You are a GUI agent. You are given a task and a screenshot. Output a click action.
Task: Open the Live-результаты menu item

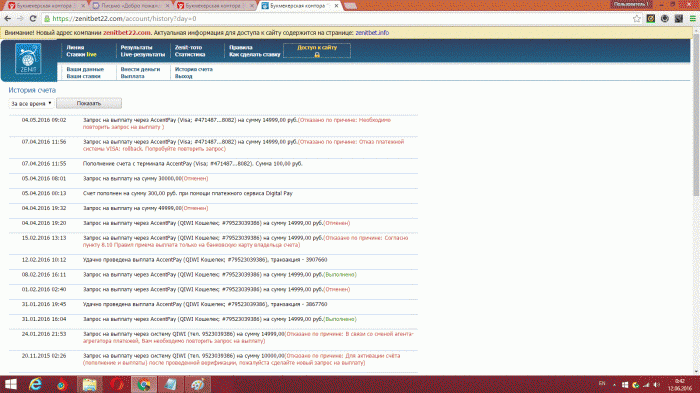(143, 54)
